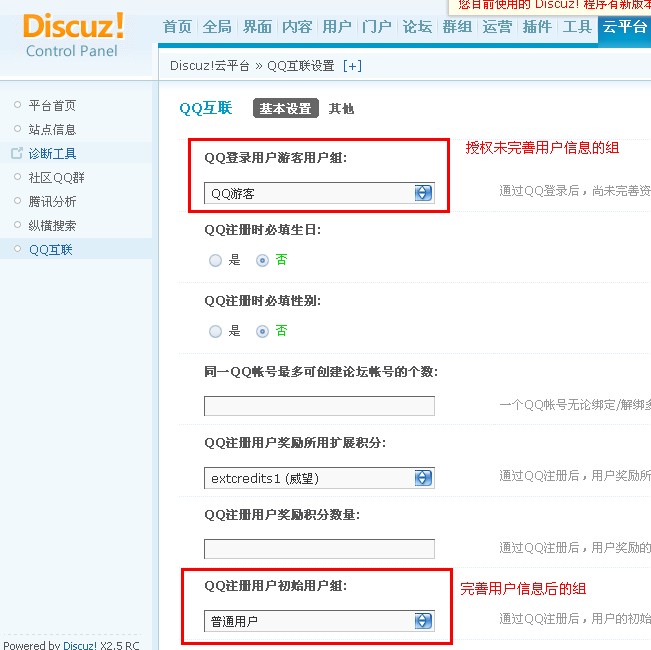Click the [+] icon after the QQ互联设置 breadcrumb
Screen dimensions: 651x650
coord(352,66)
